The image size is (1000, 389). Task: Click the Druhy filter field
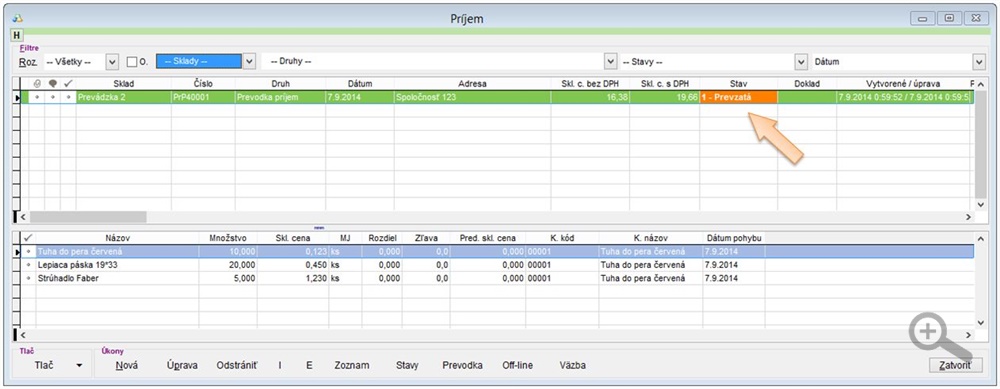[433, 62]
